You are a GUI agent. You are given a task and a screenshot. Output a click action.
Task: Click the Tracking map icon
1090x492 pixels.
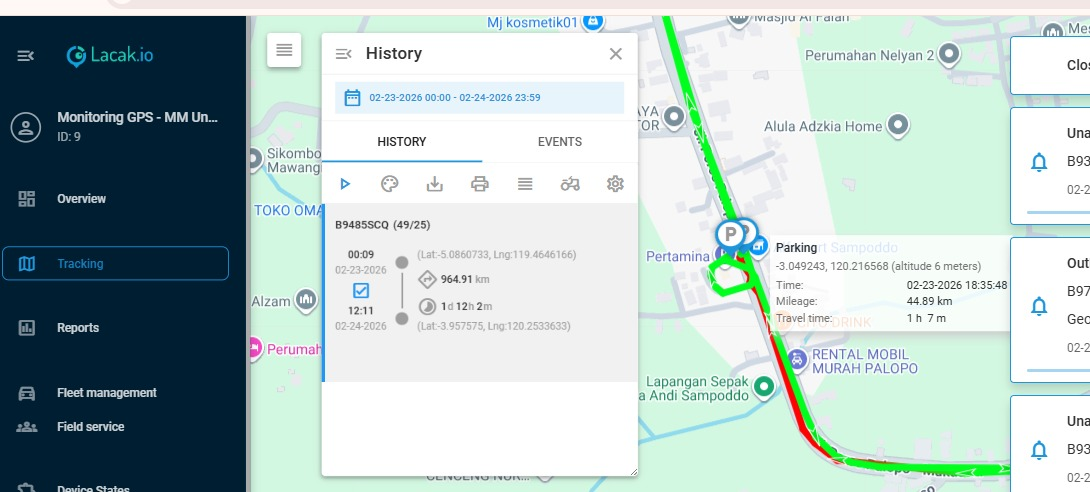26,263
